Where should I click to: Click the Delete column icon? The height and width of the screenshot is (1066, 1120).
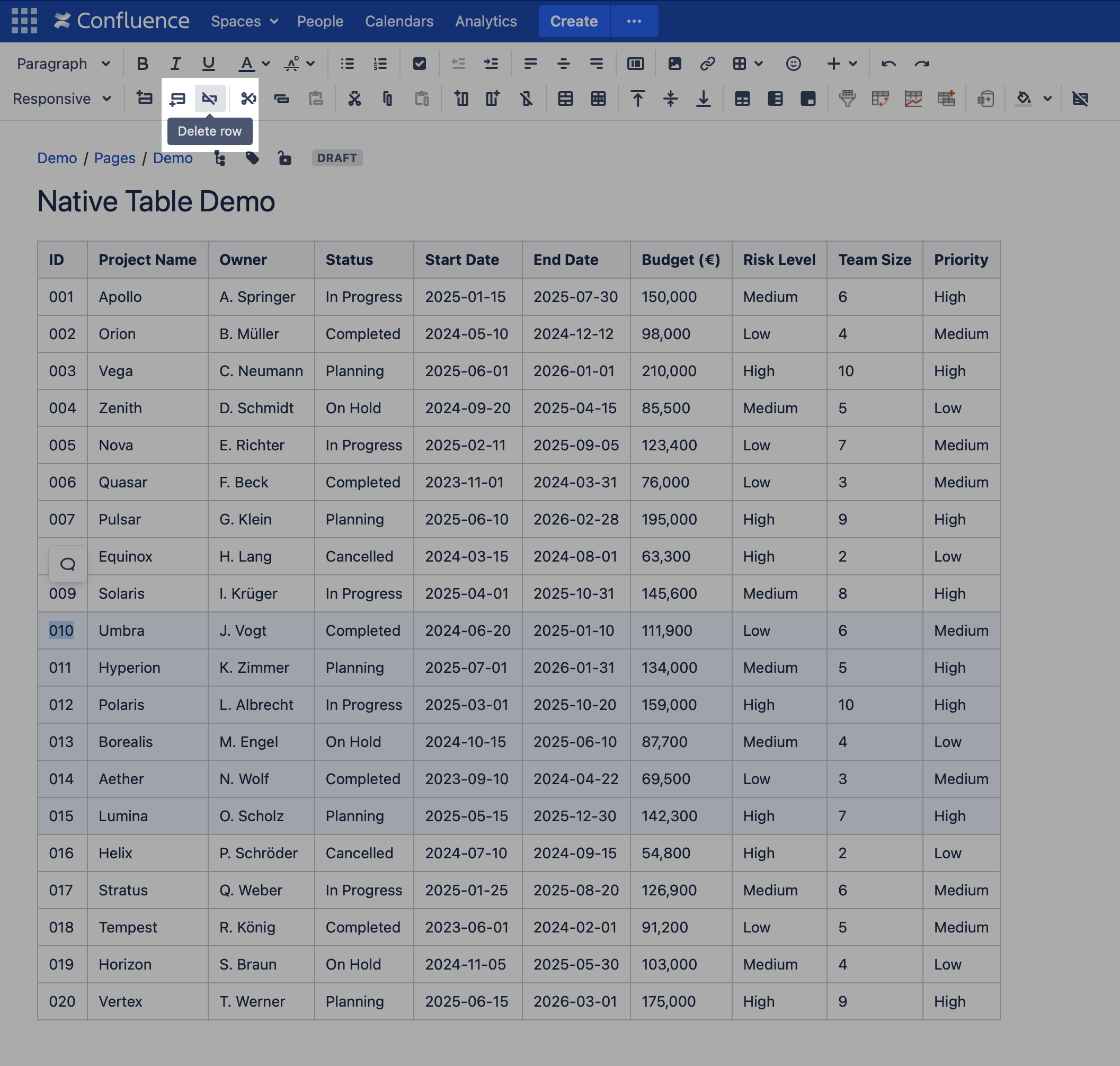pyautogui.click(x=526, y=99)
